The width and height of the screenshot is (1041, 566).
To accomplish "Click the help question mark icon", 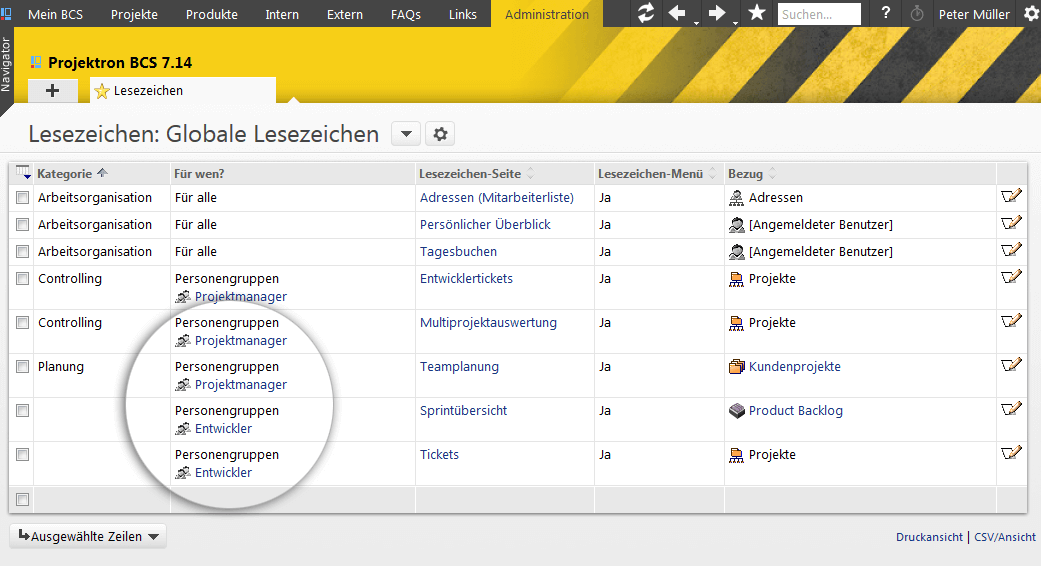I will (886, 13).
